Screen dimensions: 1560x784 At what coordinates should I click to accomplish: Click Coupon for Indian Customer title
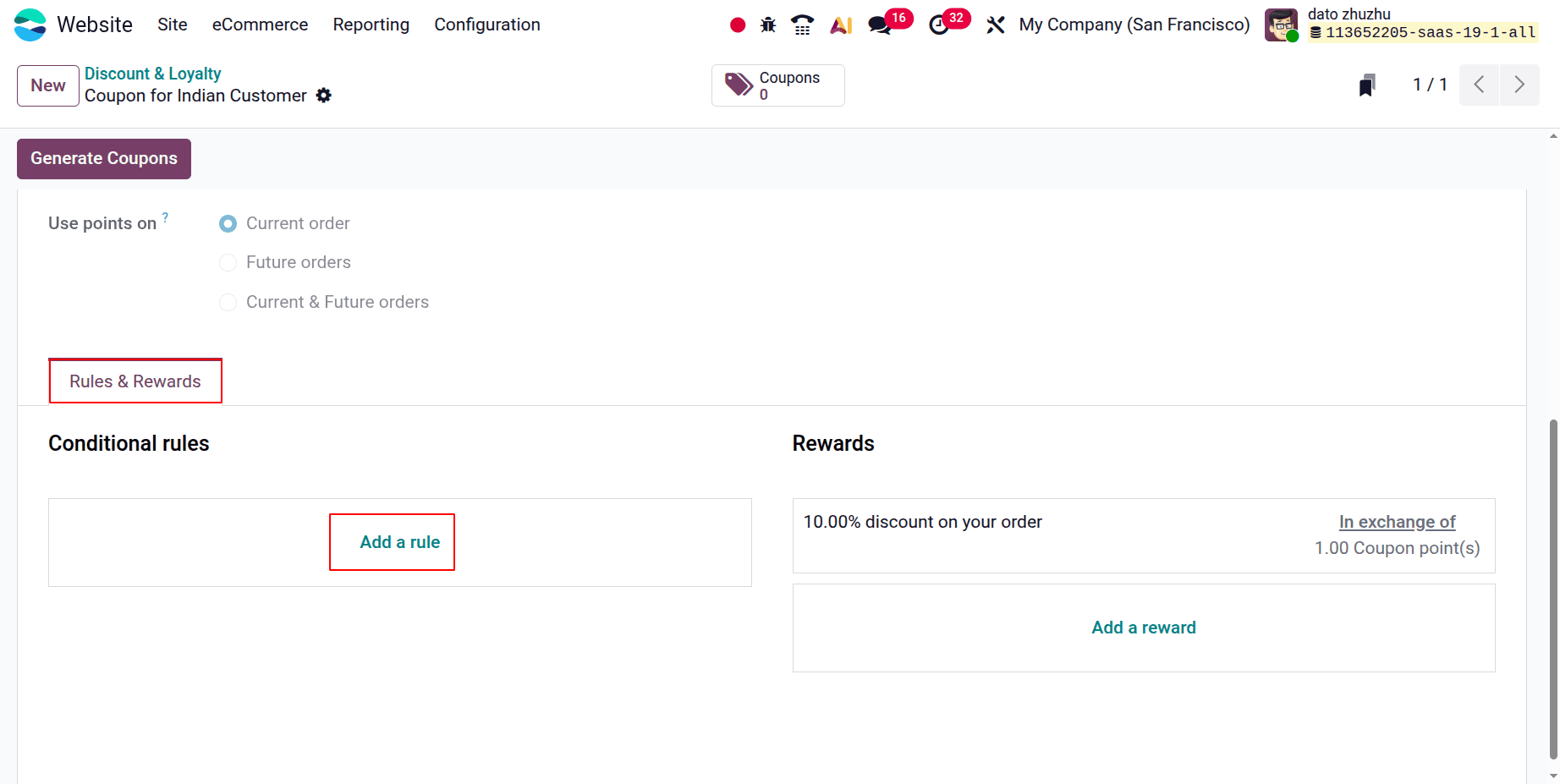coord(195,96)
